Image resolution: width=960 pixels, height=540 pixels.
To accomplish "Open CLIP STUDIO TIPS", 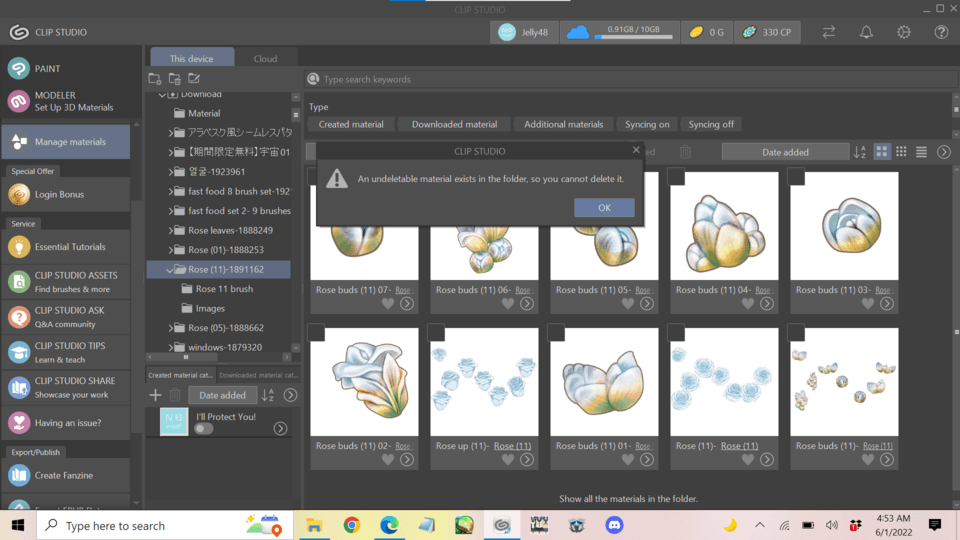I will pos(66,352).
